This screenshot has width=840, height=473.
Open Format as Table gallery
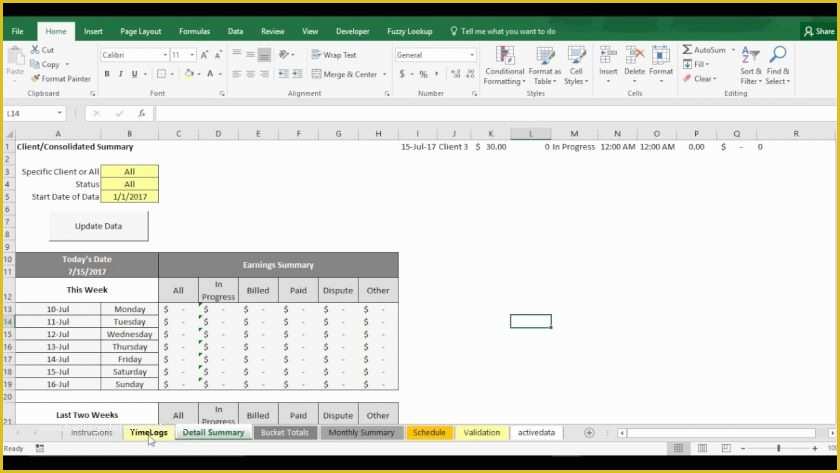pyautogui.click(x=545, y=65)
